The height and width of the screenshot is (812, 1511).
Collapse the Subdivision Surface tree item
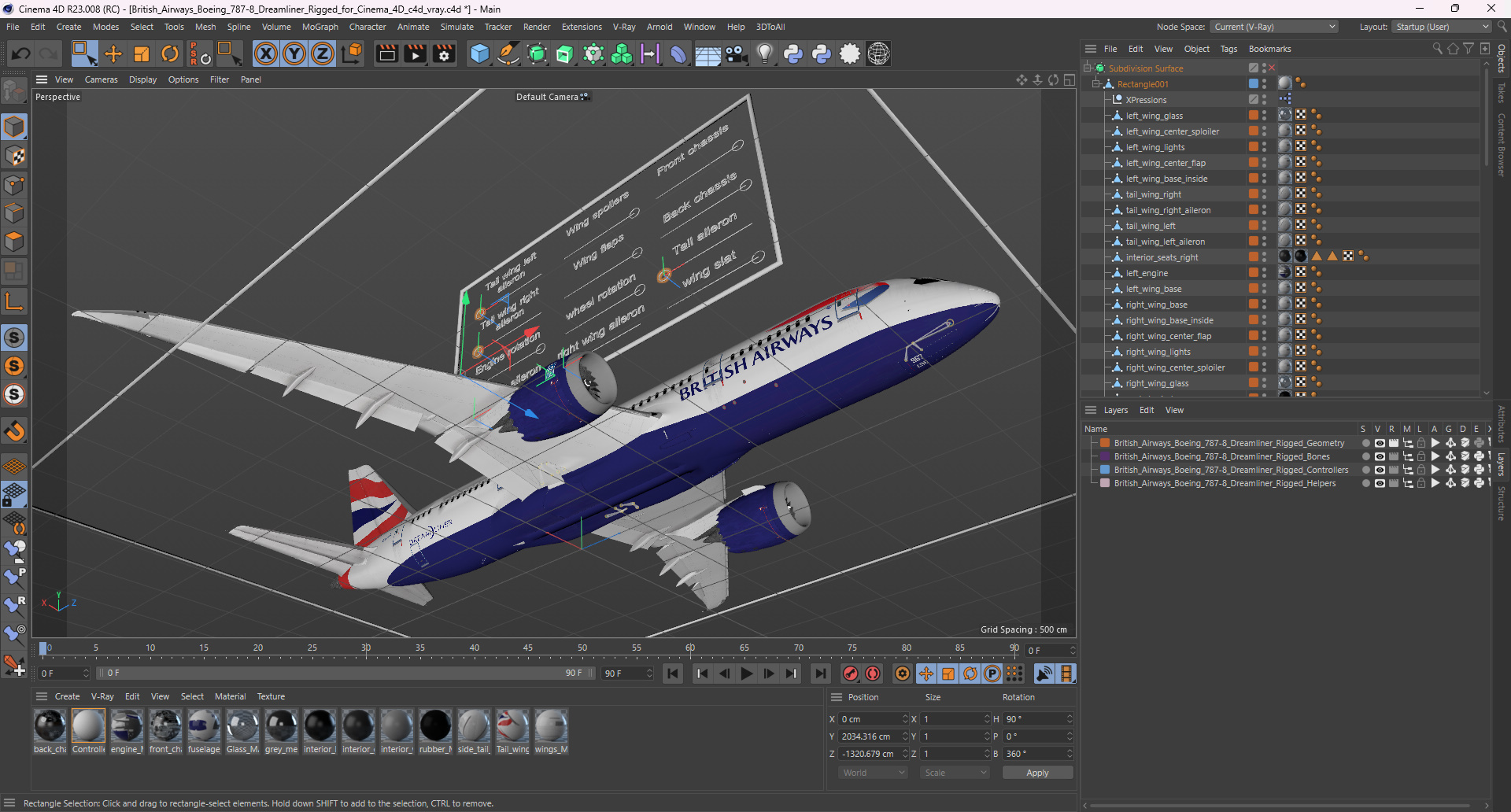tap(1088, 68)
